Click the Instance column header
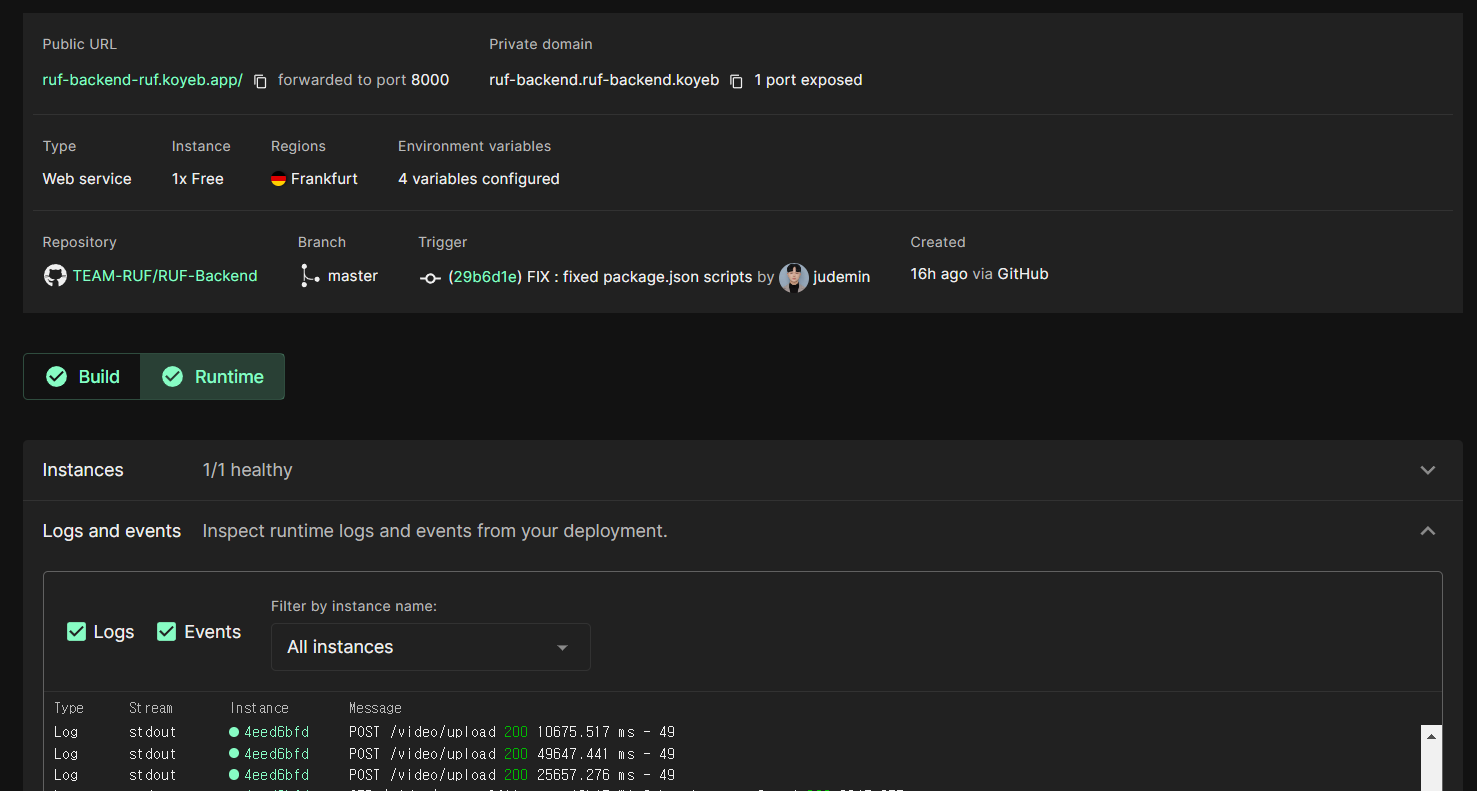The width and height of the screenshot is (1477, 791). pos(259,708)
